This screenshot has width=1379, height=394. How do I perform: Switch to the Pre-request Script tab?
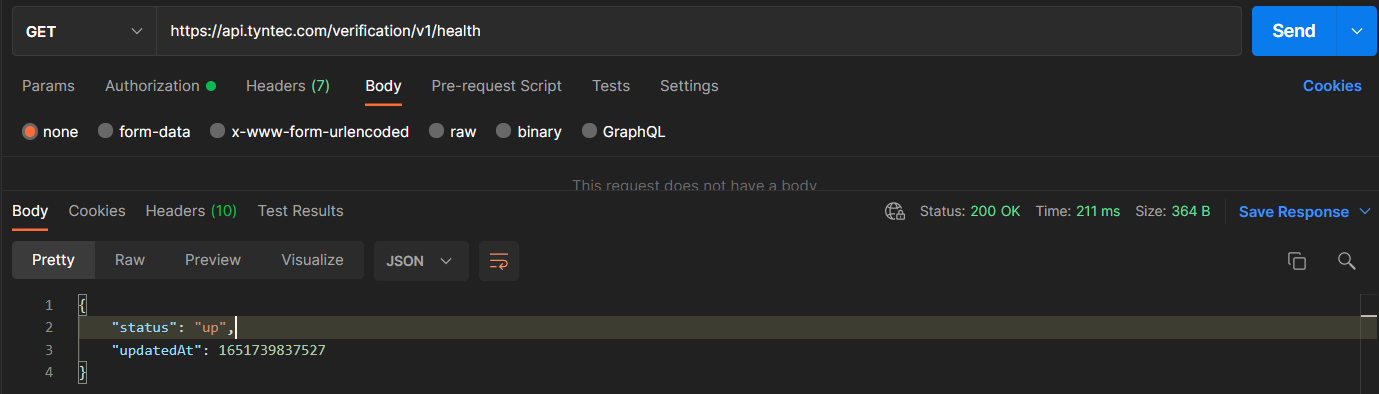click(x=496, y=86)
